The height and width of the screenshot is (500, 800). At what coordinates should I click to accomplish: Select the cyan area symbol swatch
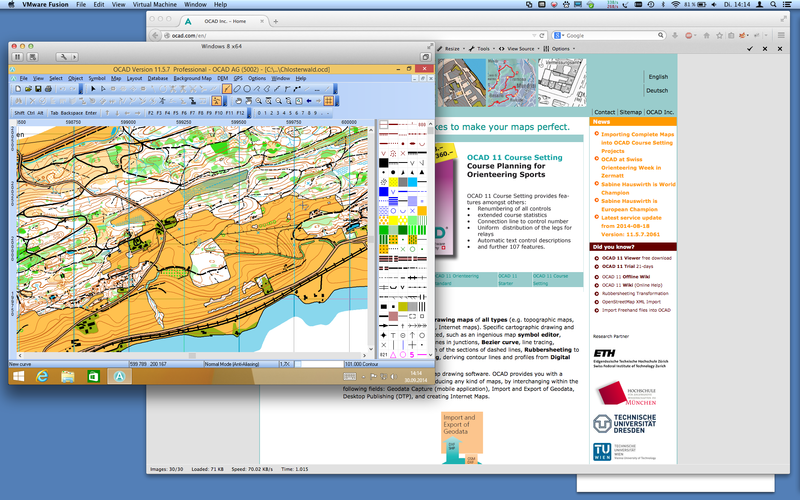coord(412,182)
